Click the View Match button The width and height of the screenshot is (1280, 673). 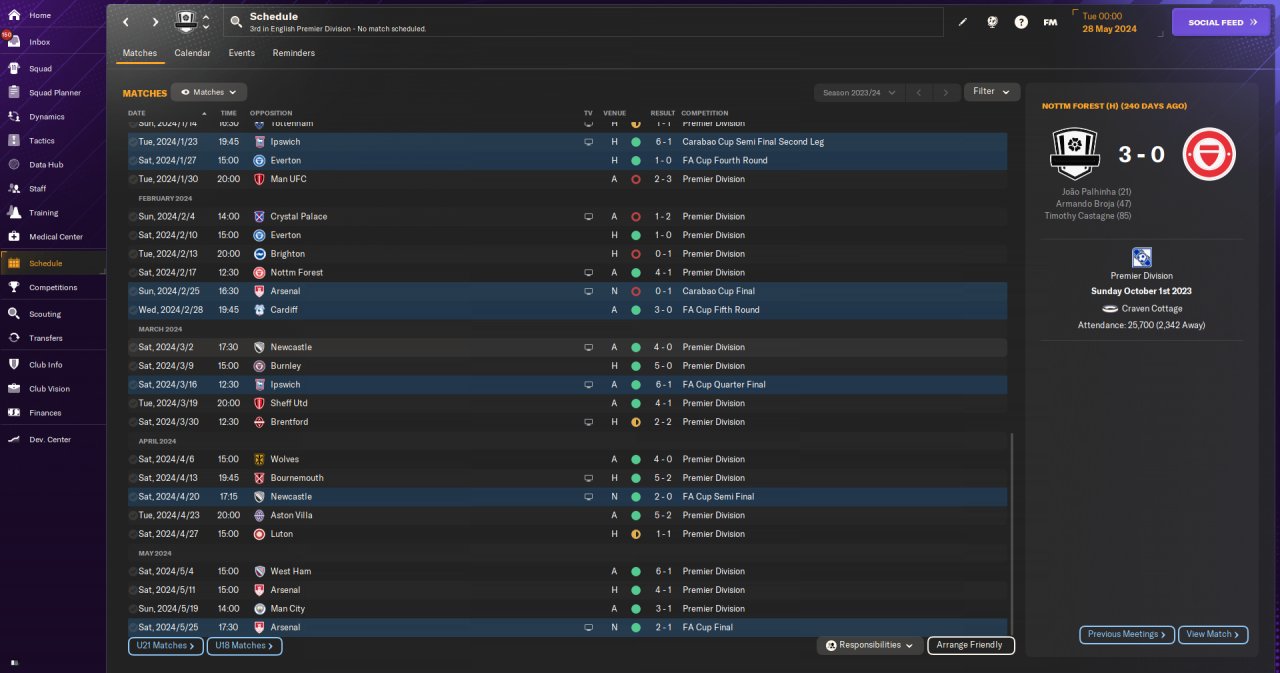tap(1214, 634)
